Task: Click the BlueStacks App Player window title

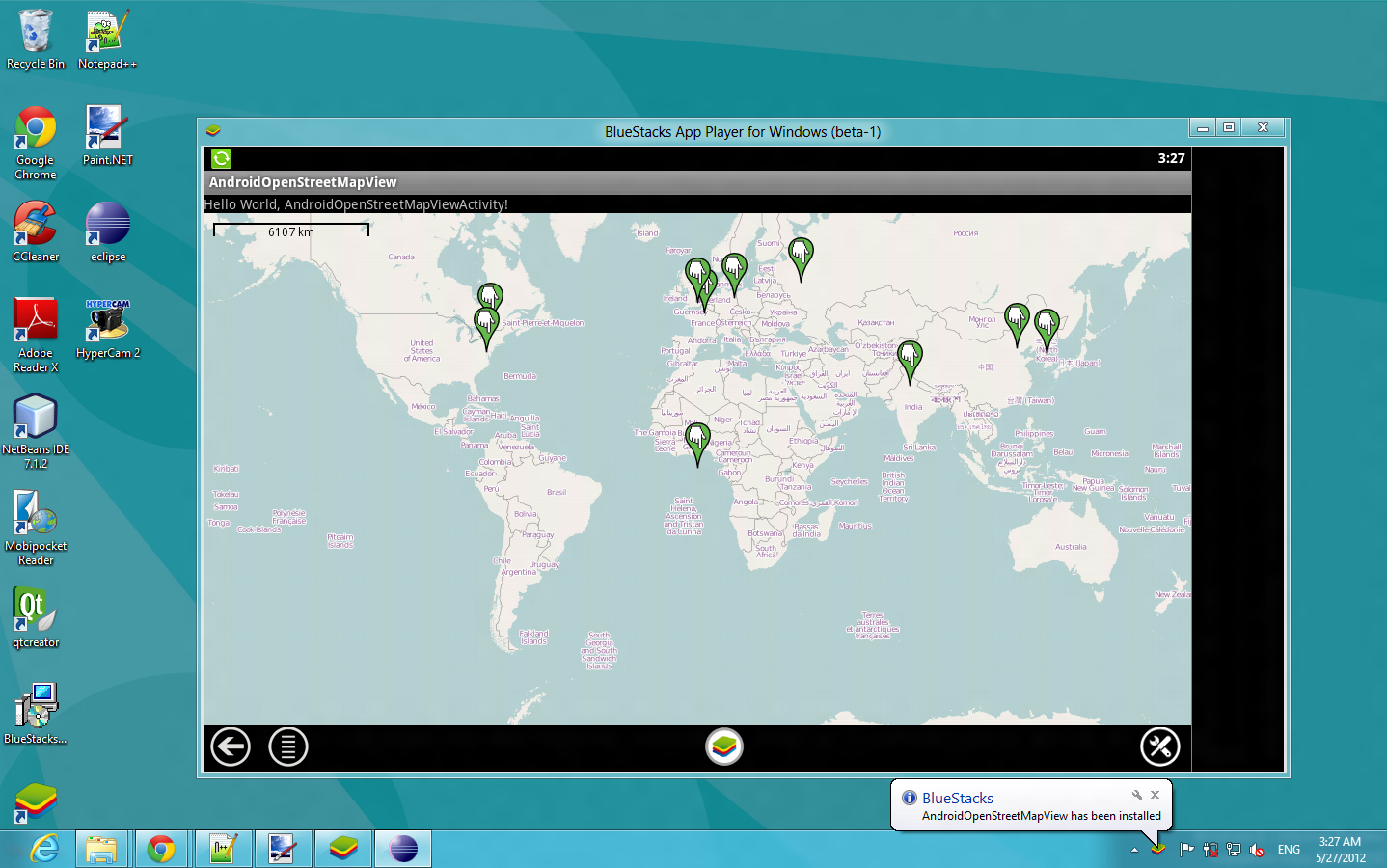Action: click(743, 132)
